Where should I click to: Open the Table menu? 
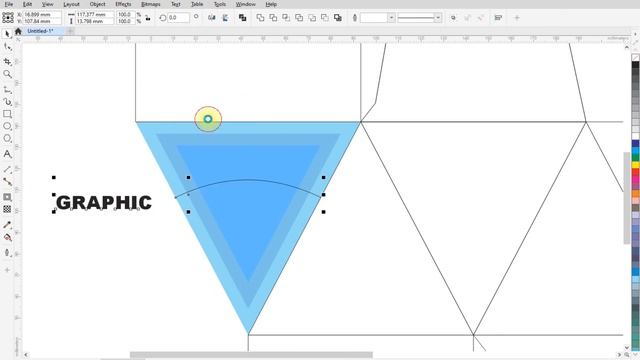click(x=197, y=4)
